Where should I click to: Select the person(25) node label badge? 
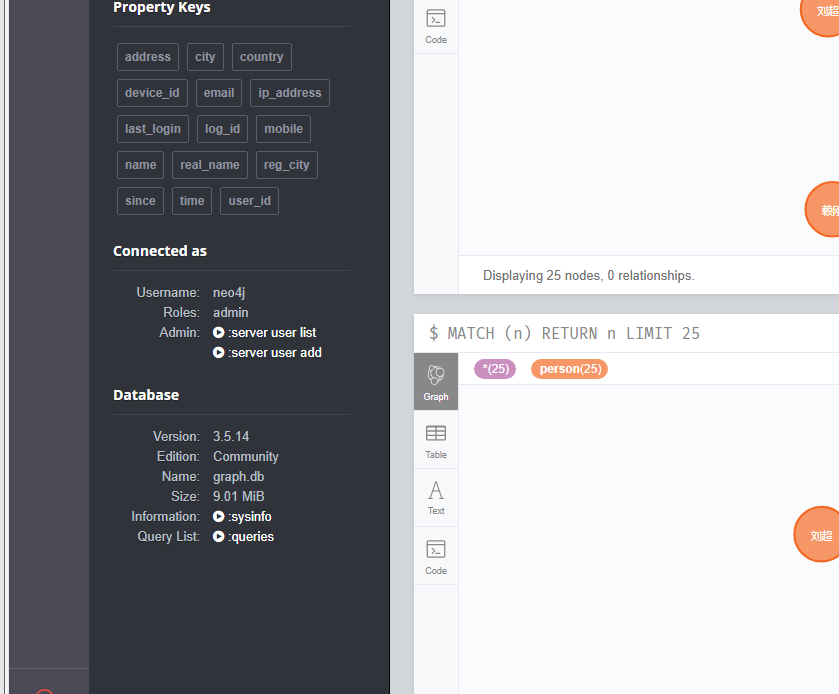(x=569, y=369)
